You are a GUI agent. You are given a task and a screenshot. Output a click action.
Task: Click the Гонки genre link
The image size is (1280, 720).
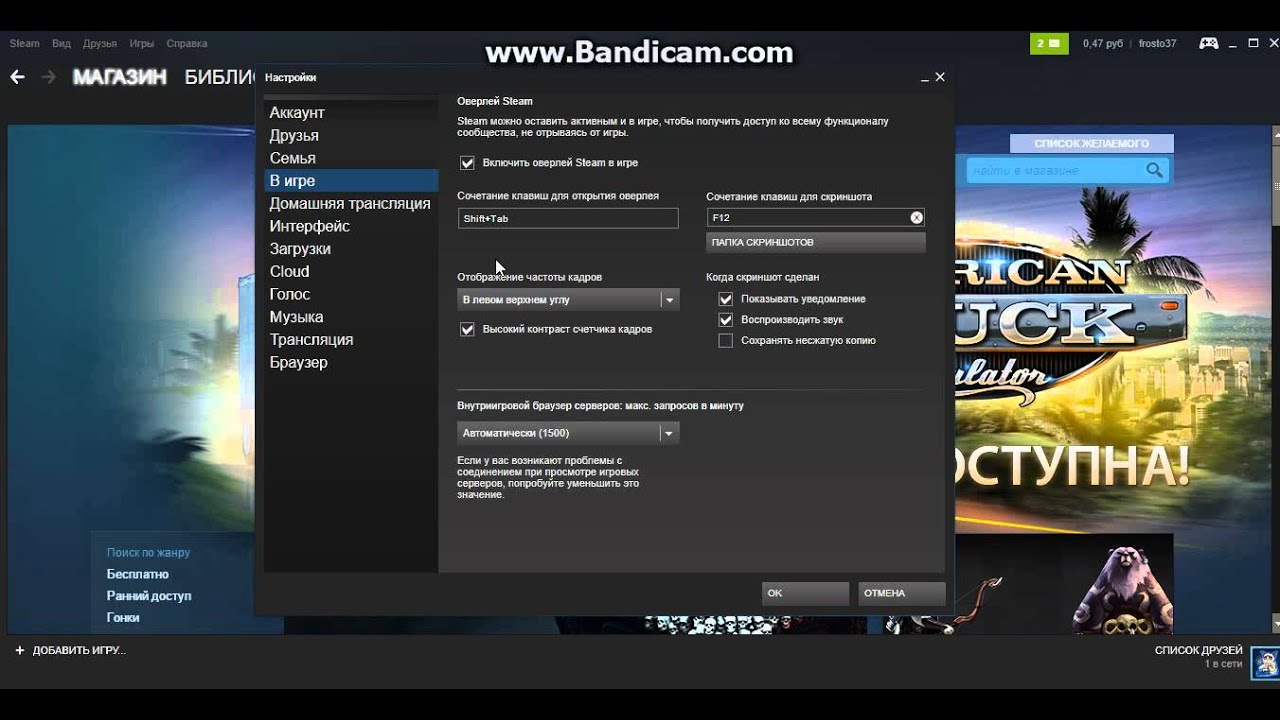(x=123, y=618)
